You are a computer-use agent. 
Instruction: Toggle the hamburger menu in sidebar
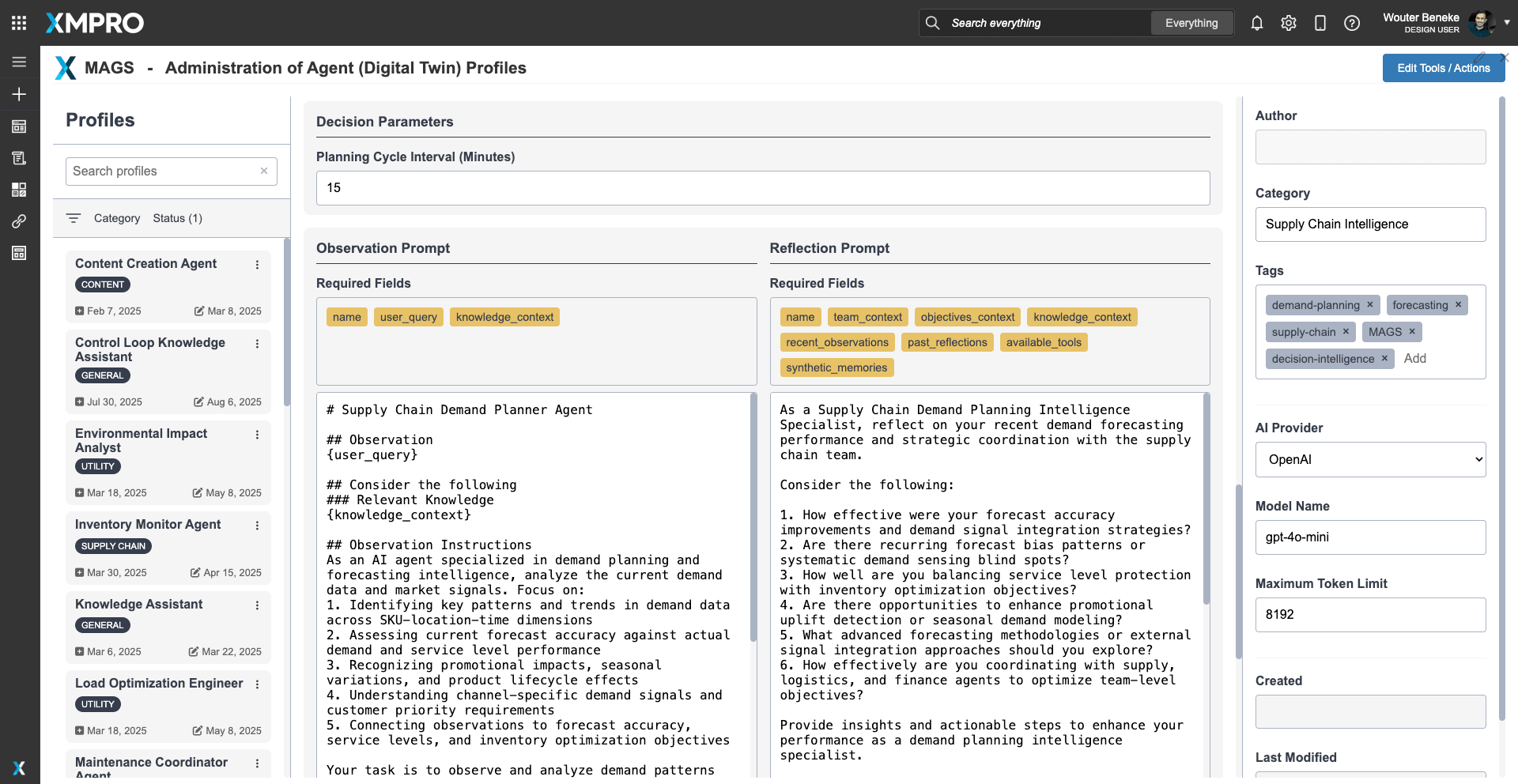[19, 62]
